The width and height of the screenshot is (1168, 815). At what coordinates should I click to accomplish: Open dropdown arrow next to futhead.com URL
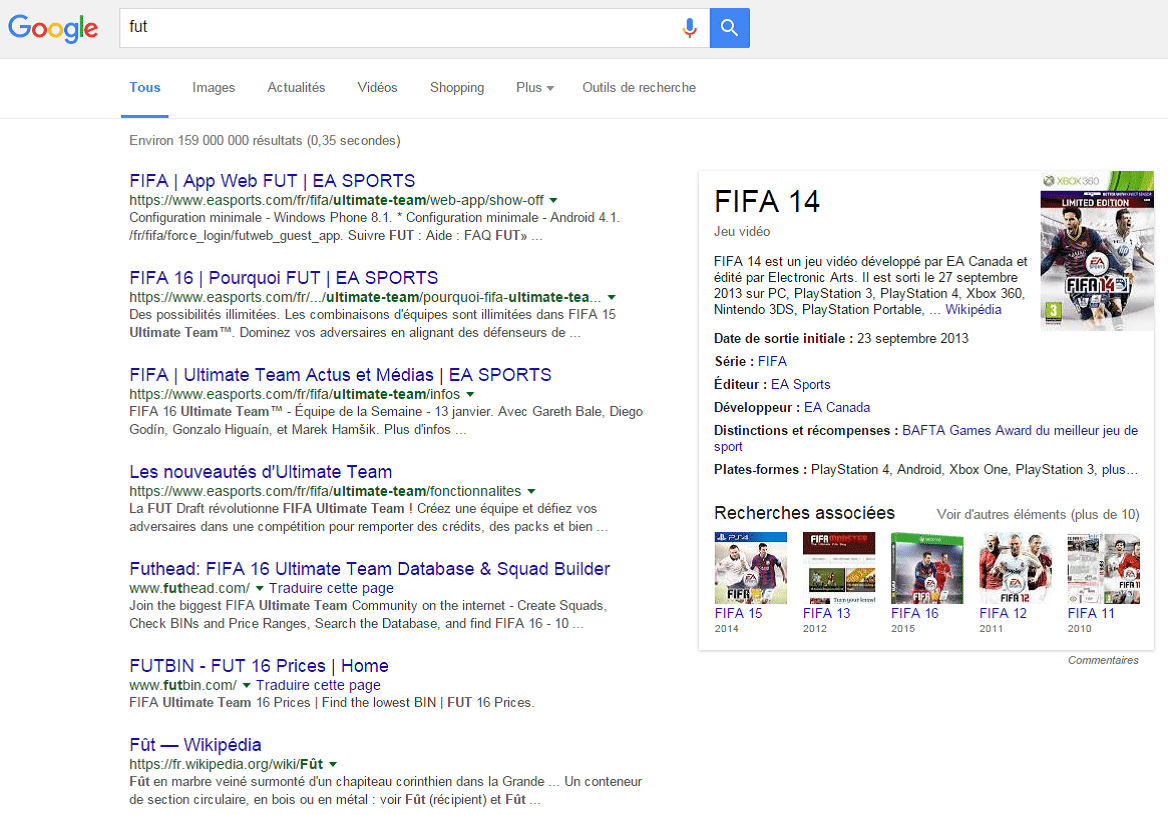[260, 588]
